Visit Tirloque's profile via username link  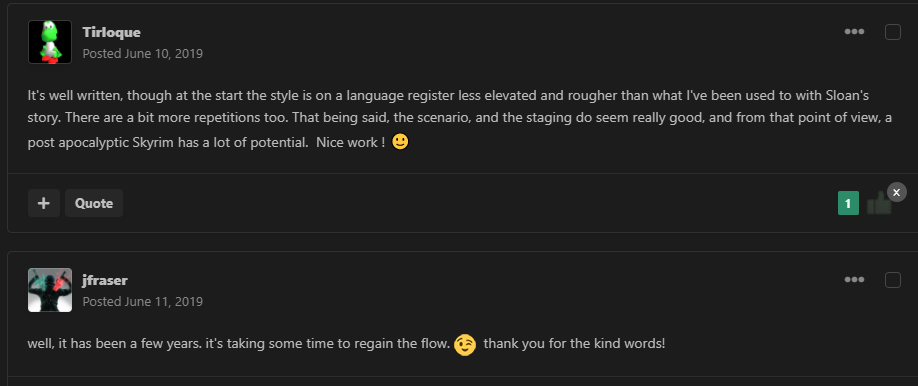111,32
